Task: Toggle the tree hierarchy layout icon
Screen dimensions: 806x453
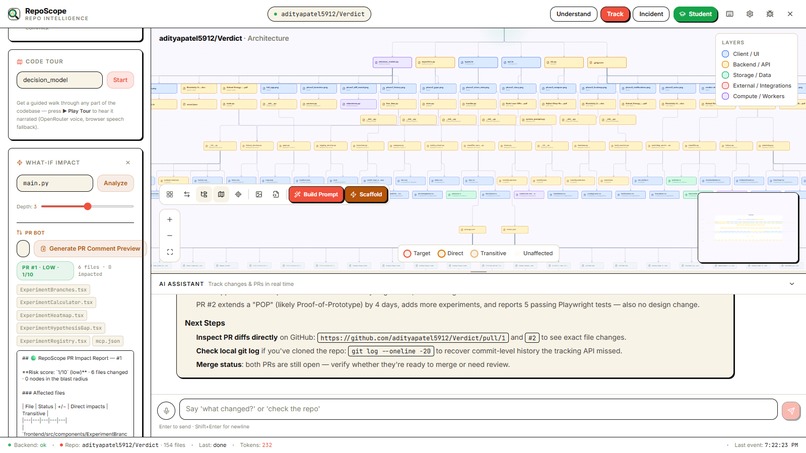Action: coord(204,194)
